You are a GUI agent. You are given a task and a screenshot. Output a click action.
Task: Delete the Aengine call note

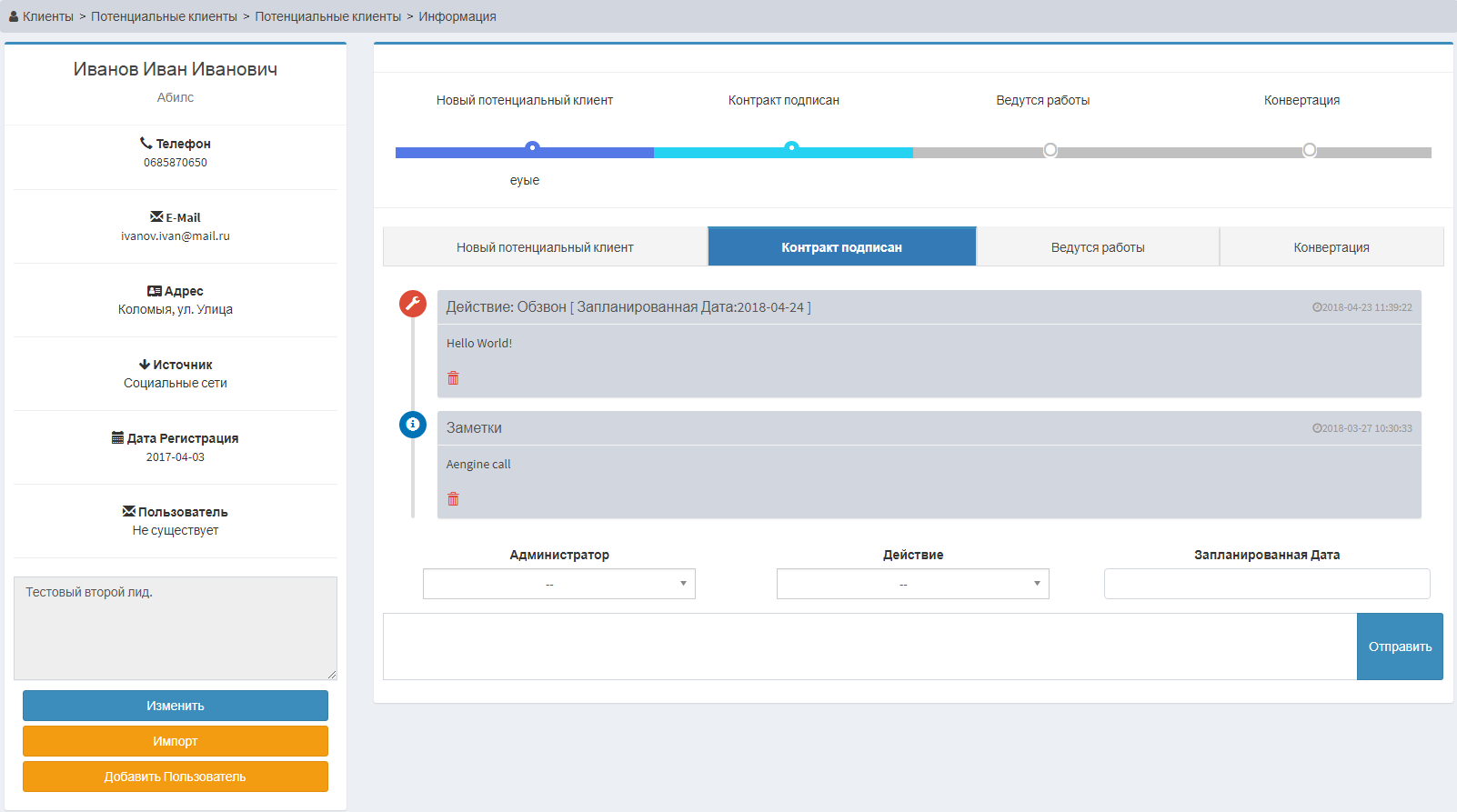click(x=453, y=498)
